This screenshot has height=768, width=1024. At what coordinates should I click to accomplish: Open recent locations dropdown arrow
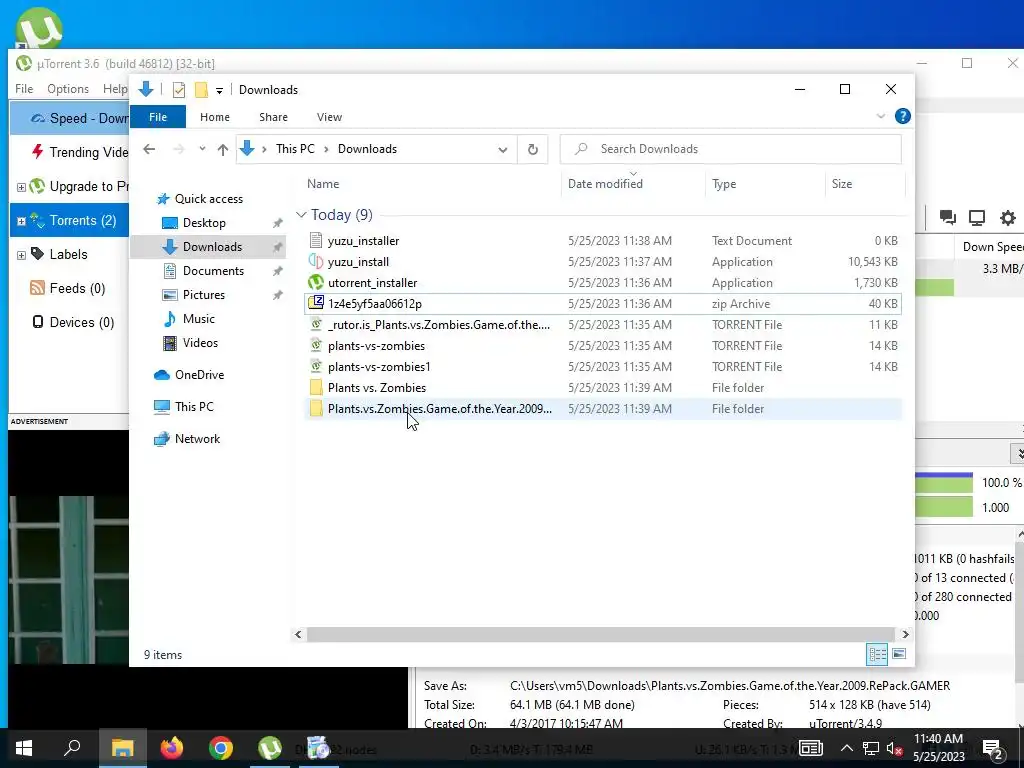click(x=202, y=149)
